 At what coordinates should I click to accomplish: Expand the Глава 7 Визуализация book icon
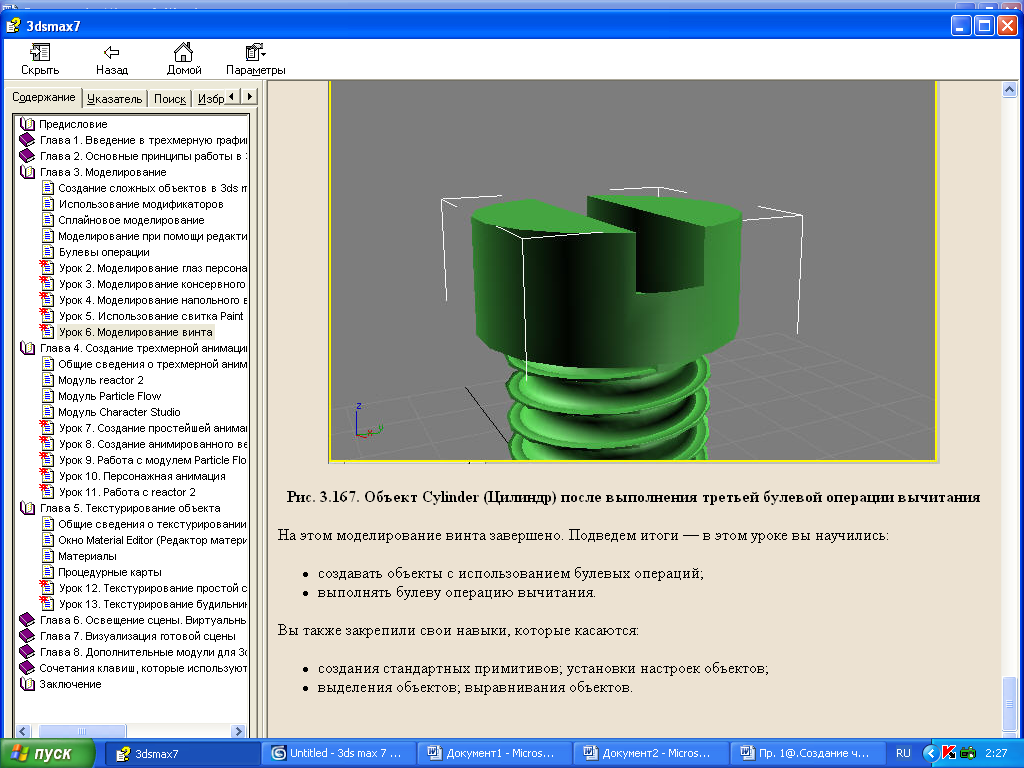tap(27, 635)
